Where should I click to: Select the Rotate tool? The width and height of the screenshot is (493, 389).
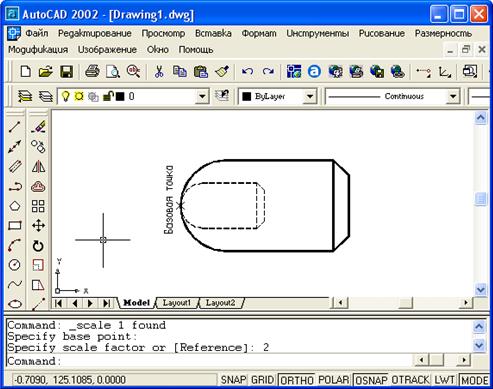click(x=38, y=246)
